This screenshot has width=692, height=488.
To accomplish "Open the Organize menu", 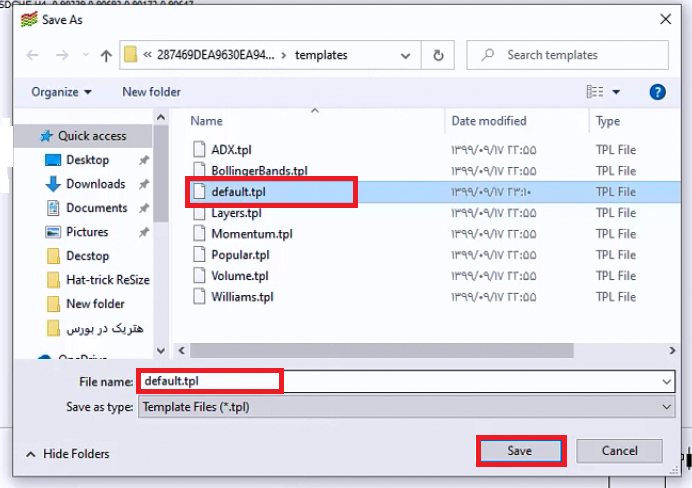I will click(61, 92).
